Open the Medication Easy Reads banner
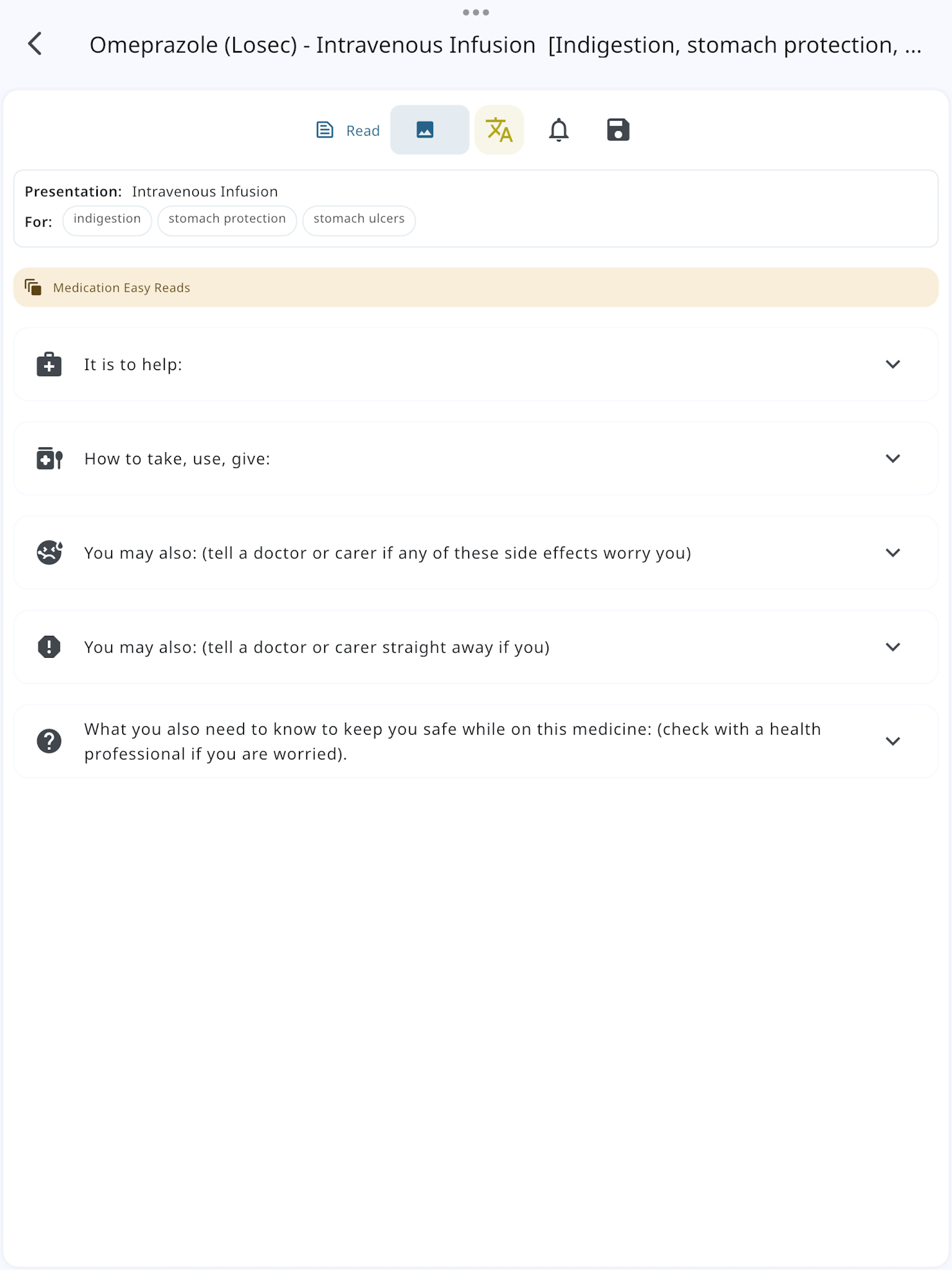952x1270 pixels. pos(476,288)
